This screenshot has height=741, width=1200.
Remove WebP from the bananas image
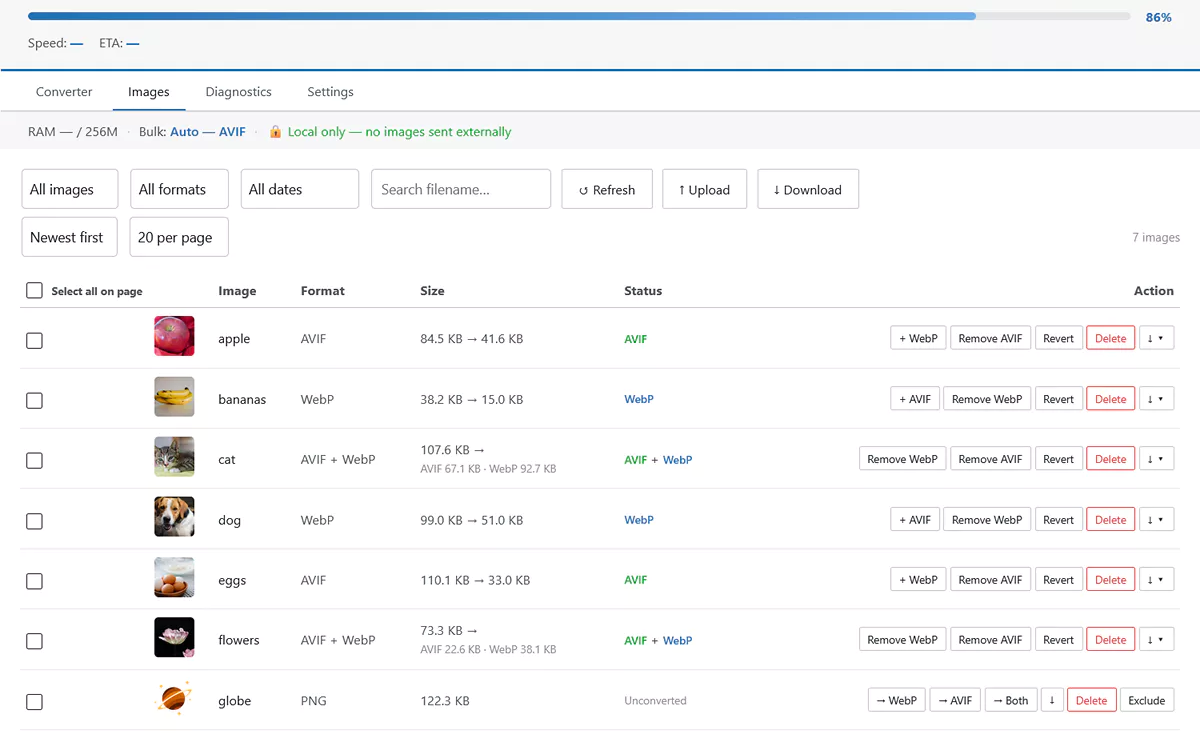pyautogui.click(x=987, y=399)
